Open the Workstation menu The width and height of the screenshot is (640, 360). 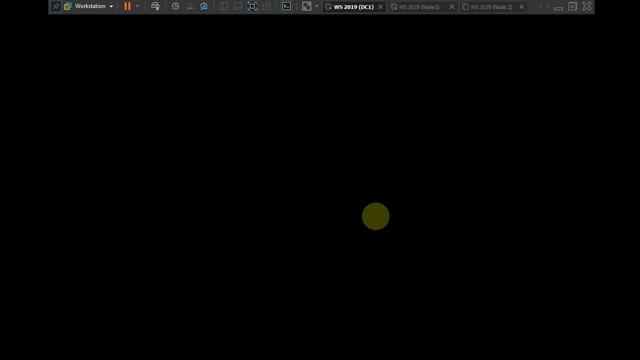(88, 6)
